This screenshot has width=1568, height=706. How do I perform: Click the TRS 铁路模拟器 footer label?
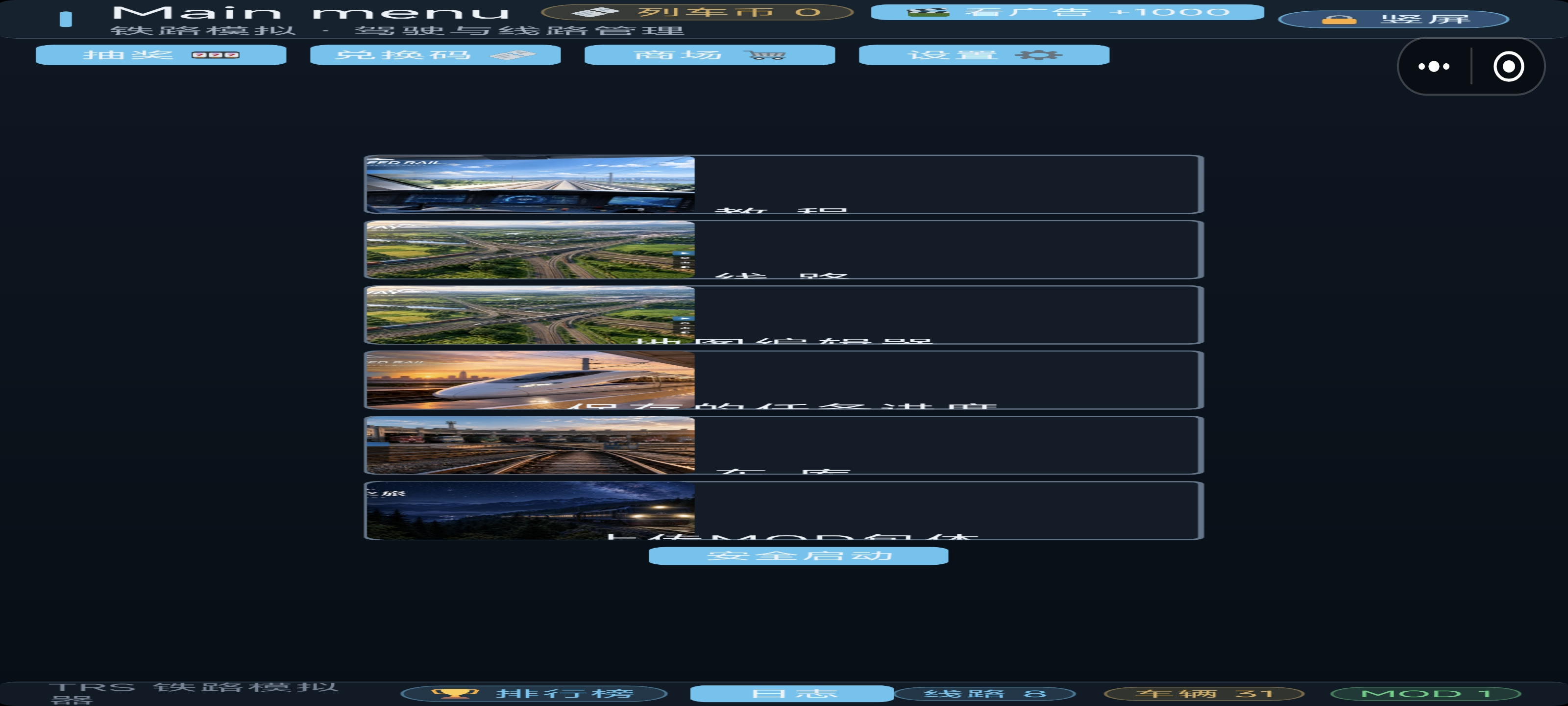click(x=194, y=693)
